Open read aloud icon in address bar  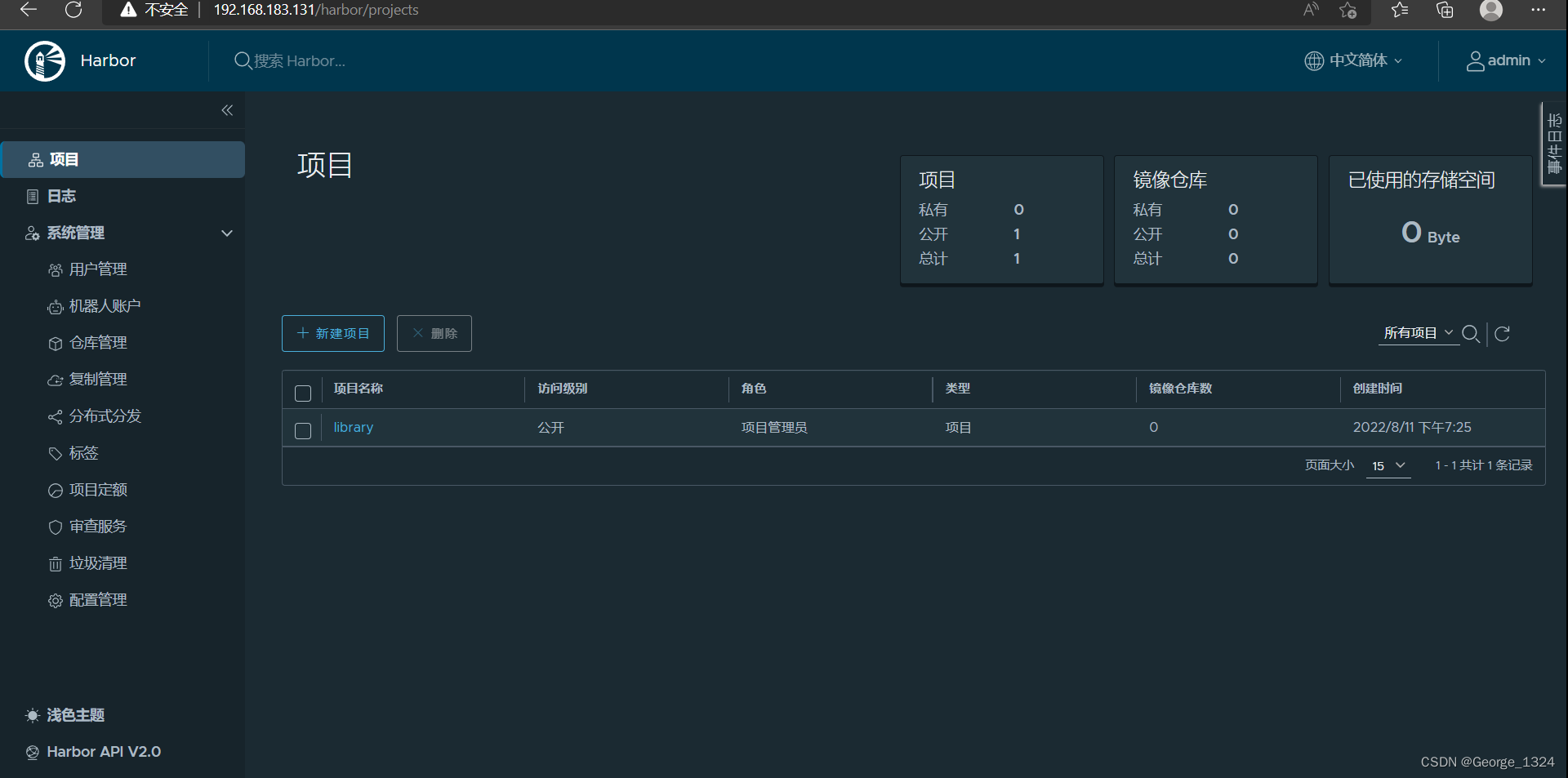point(1311,10)
